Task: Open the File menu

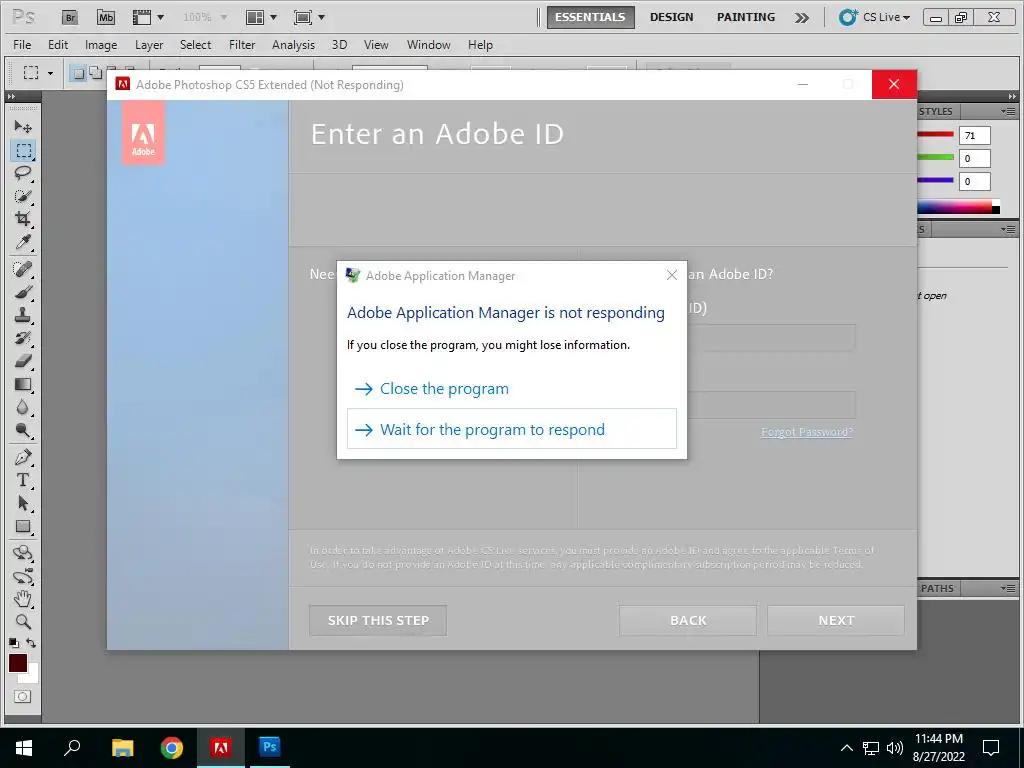Action: click(x=22, y=45)
